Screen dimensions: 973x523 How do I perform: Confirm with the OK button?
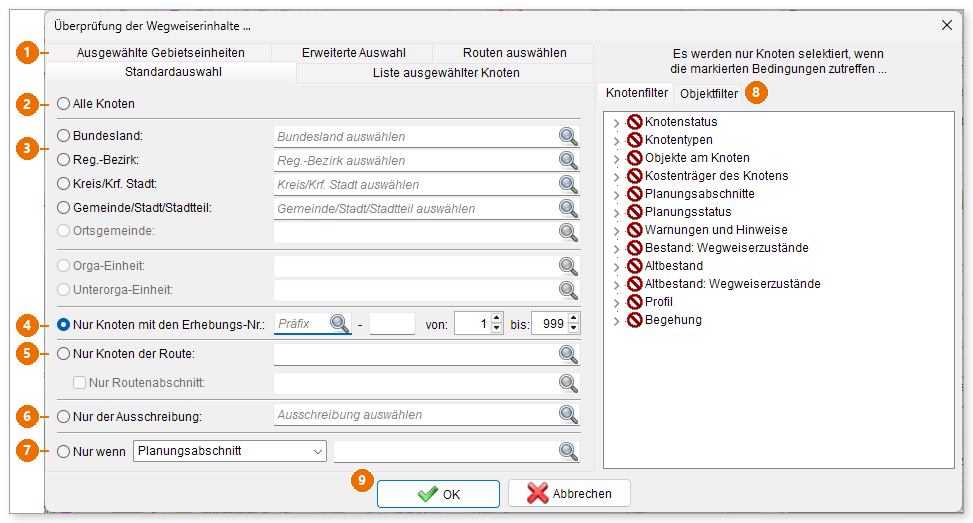tap(438, 494)
